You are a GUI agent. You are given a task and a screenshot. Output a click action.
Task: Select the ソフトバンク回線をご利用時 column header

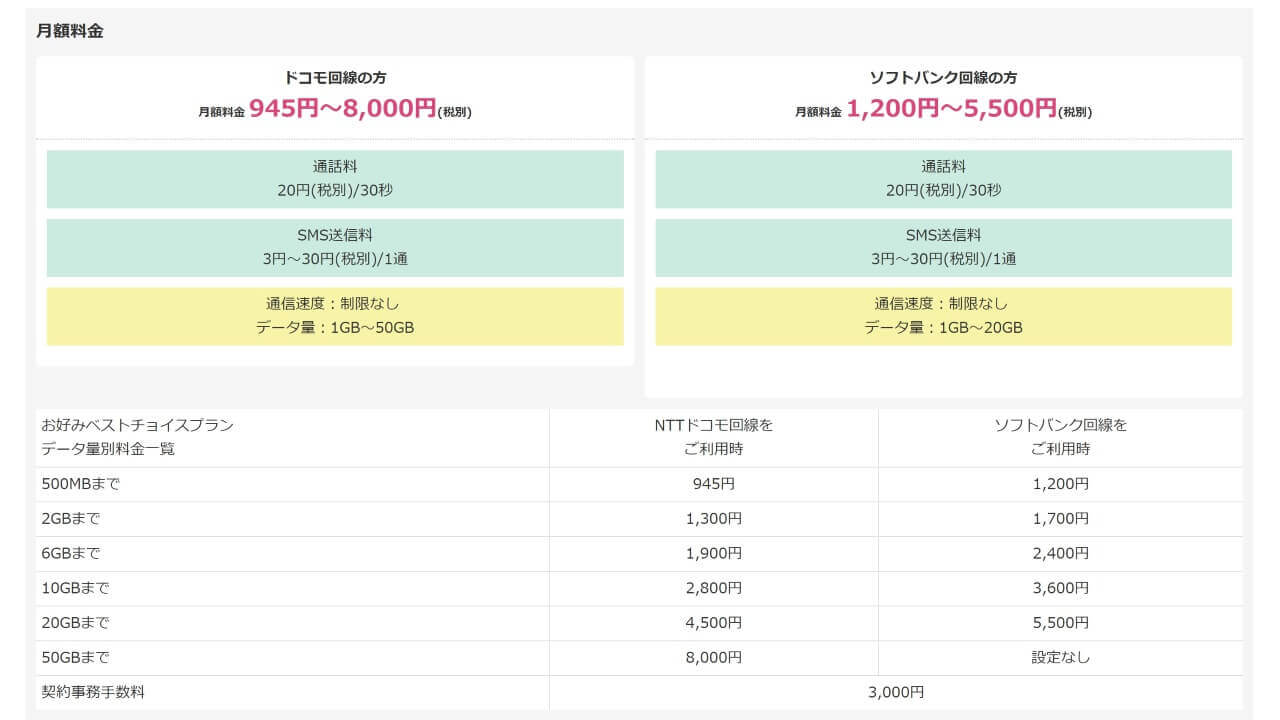(1060, 437)
